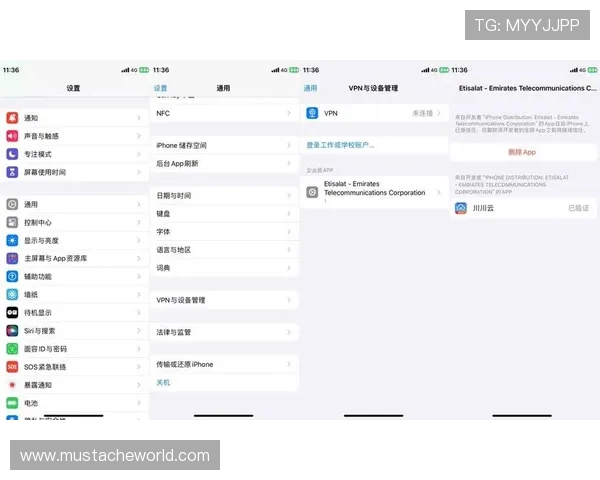The image size is (600, 480).
Task: Open 词典 entry
Action: tap(224, 268)
